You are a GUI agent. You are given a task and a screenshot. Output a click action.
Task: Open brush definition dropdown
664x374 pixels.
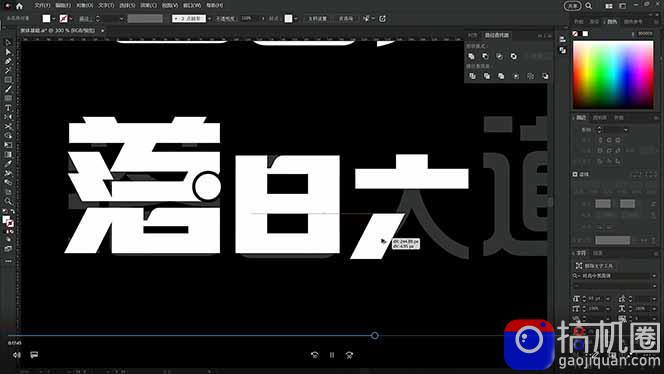tap(209, 19)
